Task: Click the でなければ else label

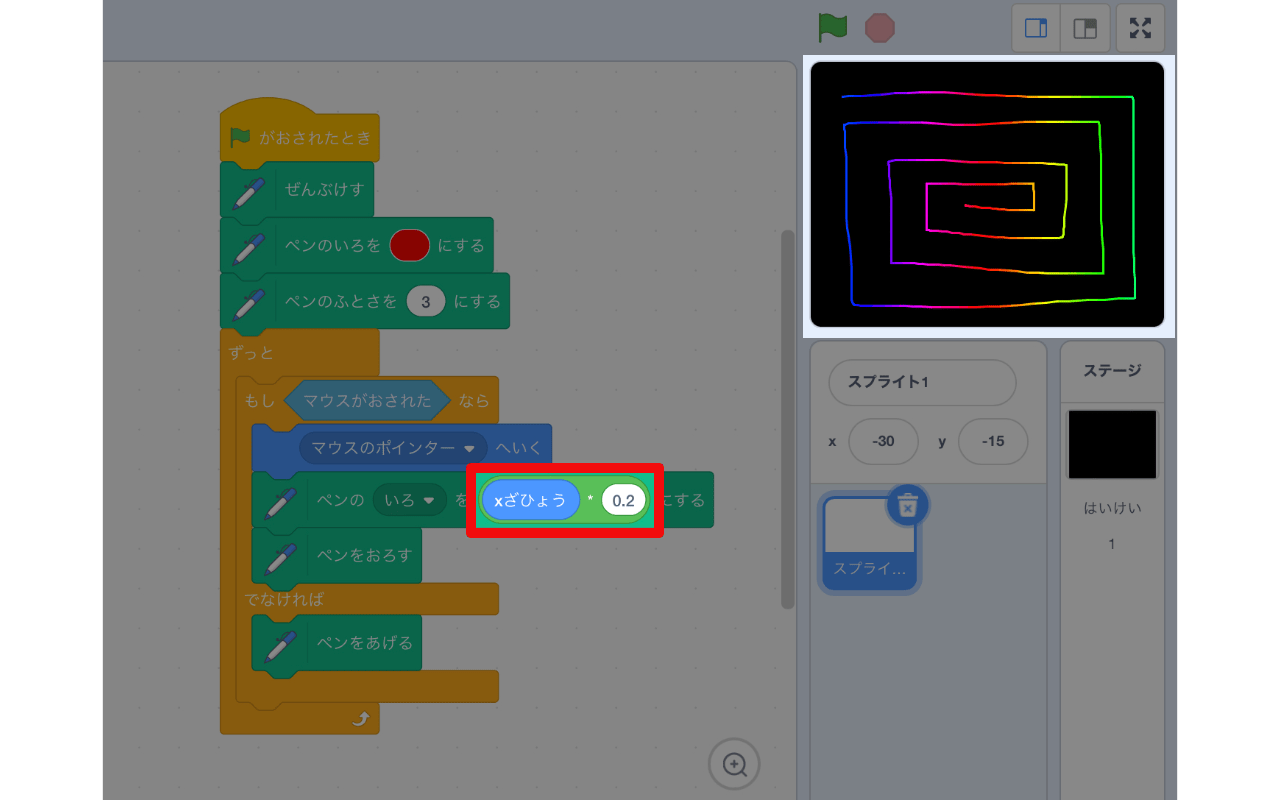Action: [x=284, y=599]
